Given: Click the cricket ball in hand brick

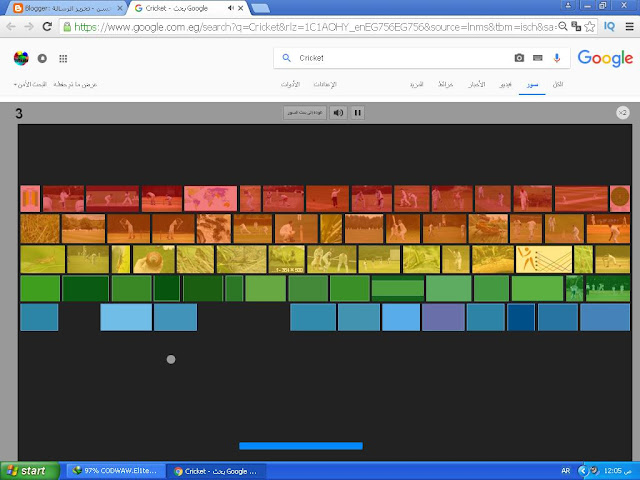Looking at the screenshot, I should pos(153,259).
